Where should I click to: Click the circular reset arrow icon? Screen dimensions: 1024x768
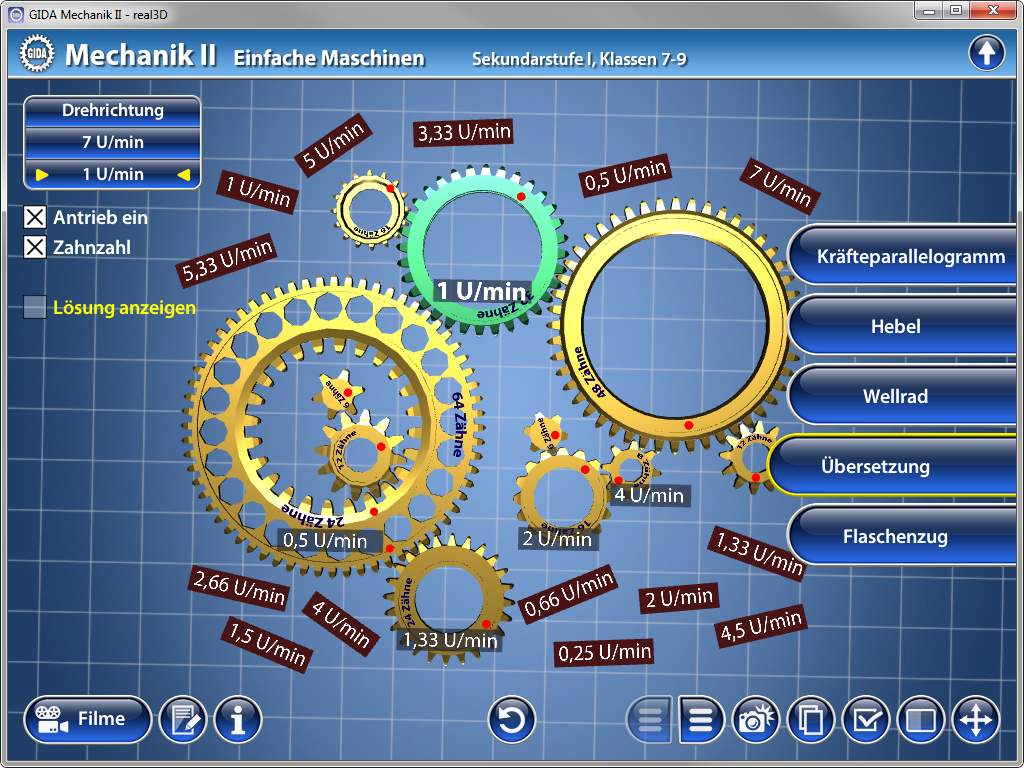(512, 719)
